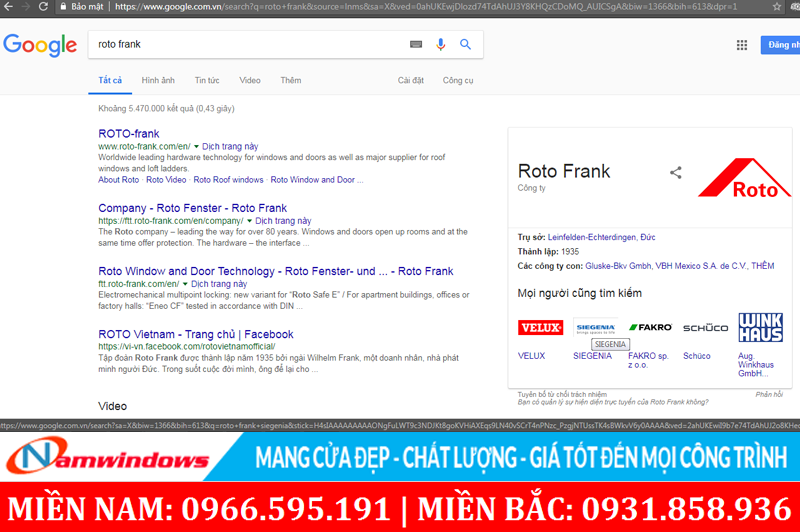Click the magnifier search icon
Image resolution: width=800 pixels, height=532 pixels.
tap(465, 44)
